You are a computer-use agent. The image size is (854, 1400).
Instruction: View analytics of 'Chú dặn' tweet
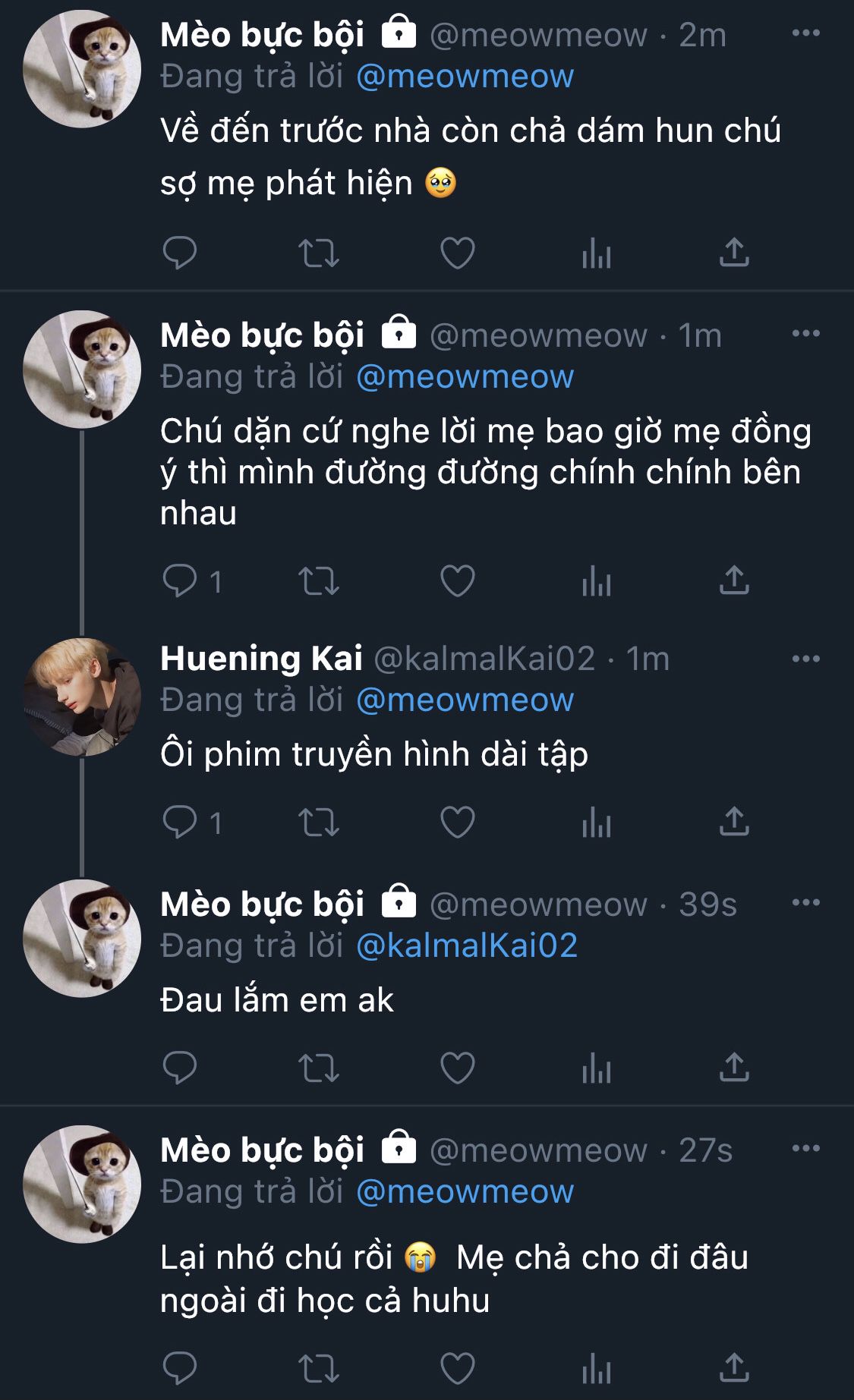(597, 582)
